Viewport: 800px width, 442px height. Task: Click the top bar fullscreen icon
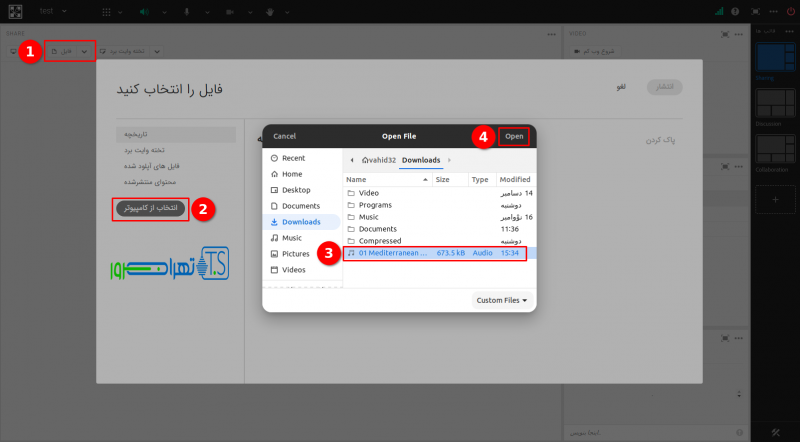point(755,11)
